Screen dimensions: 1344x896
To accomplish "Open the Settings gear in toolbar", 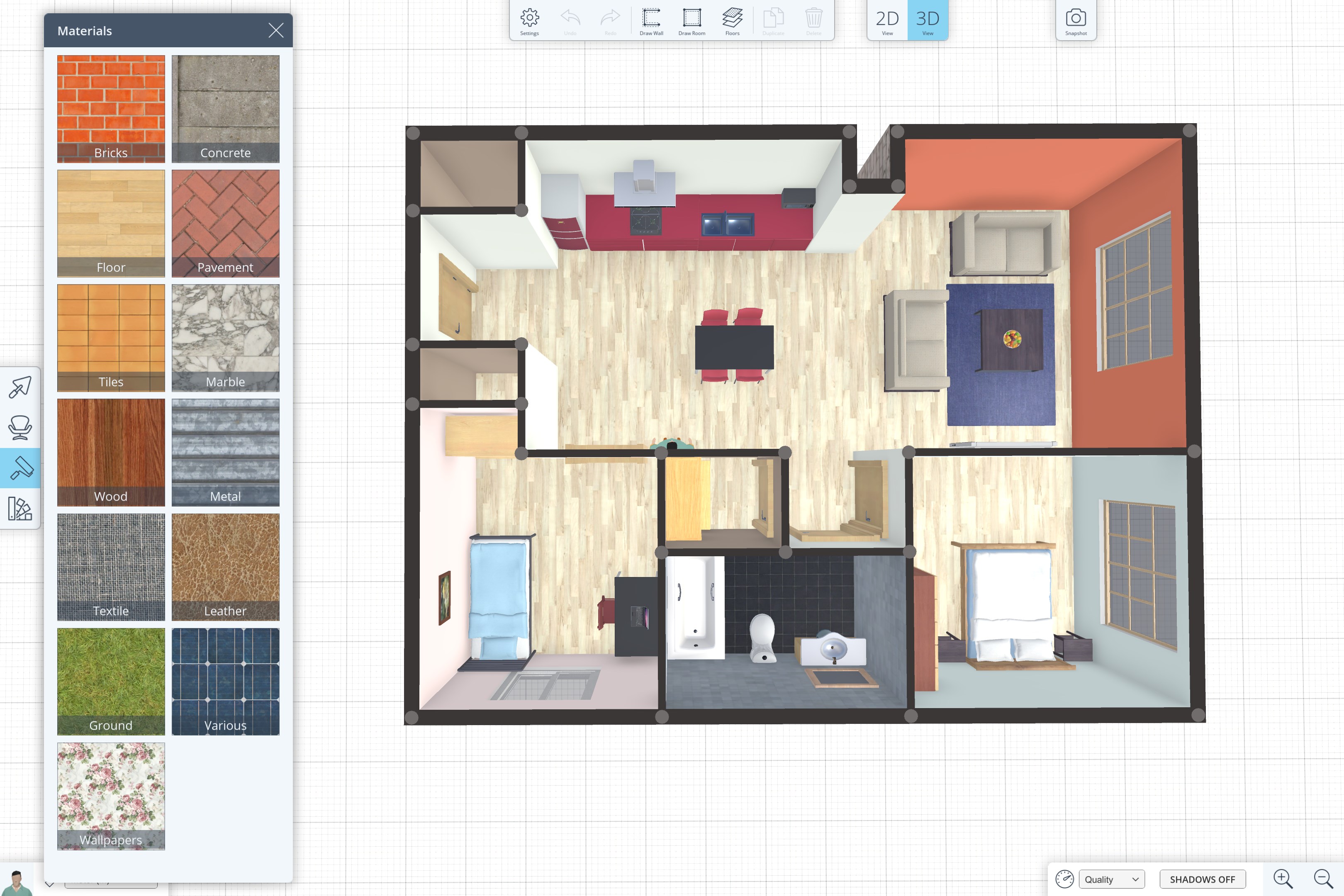I will pos(529,22).
